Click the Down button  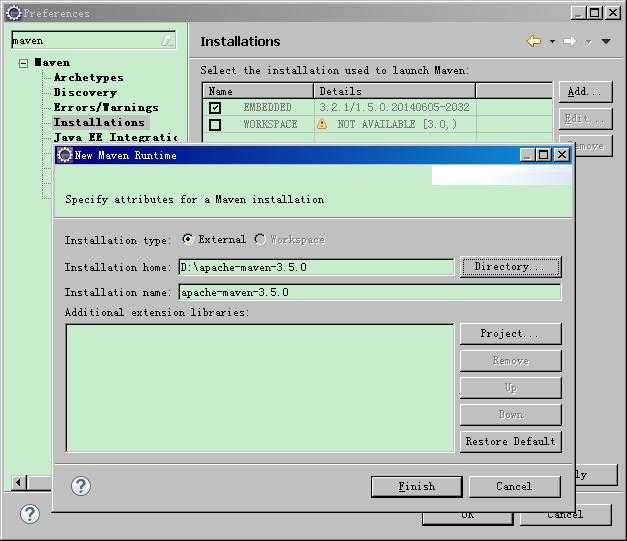click(511, 415)
